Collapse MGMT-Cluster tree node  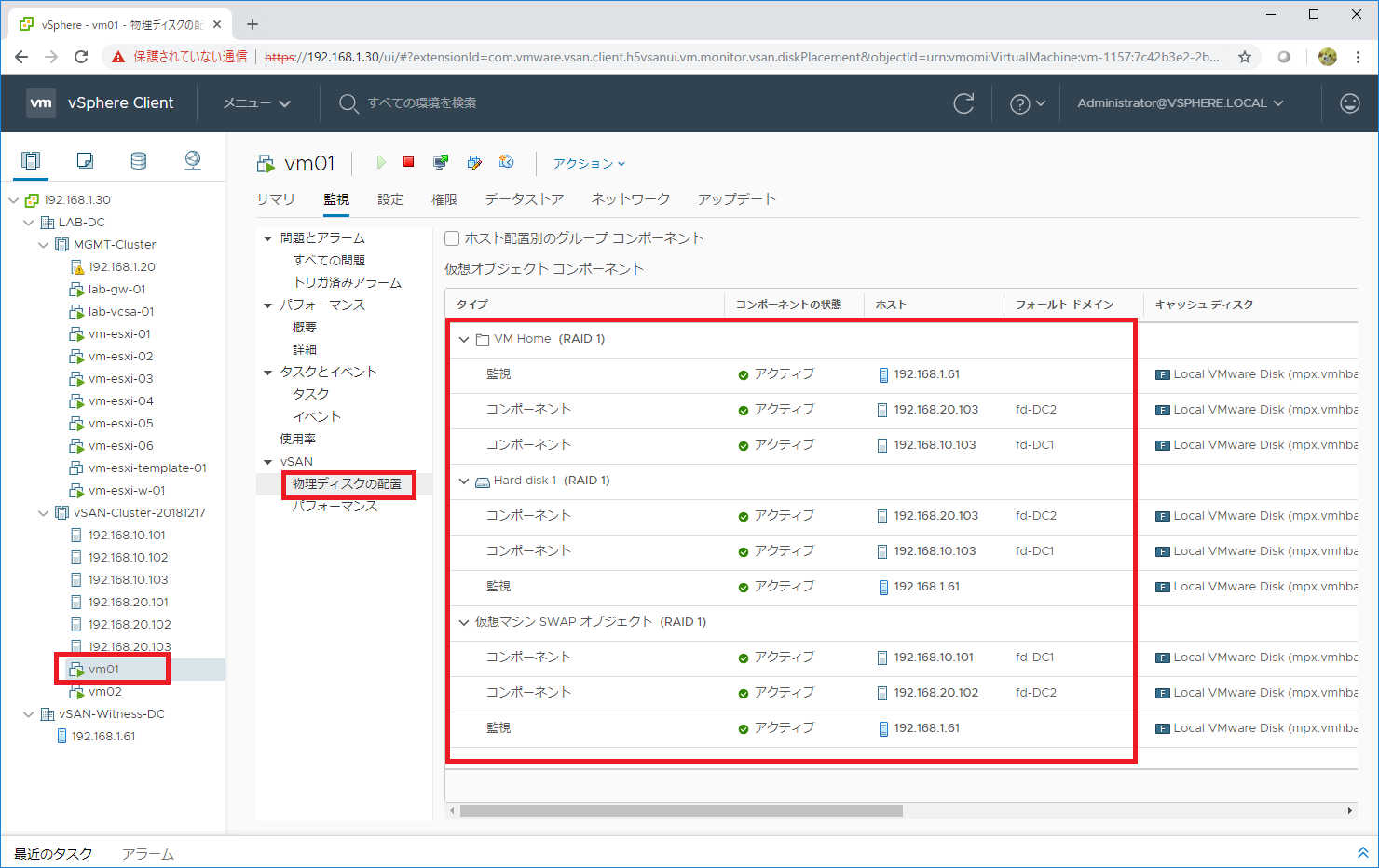coord(44,245)
